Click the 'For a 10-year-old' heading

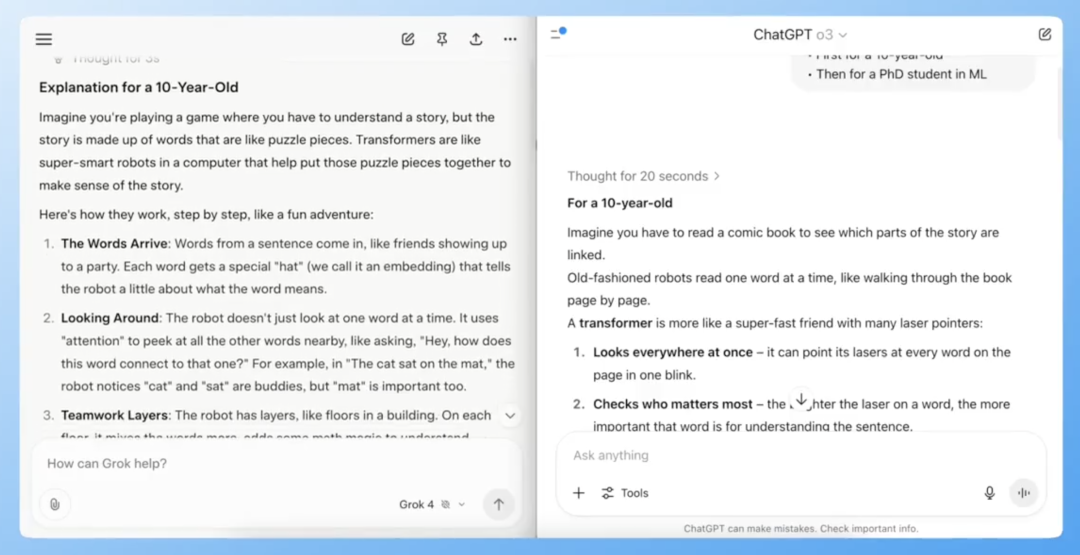pos(620,203)
